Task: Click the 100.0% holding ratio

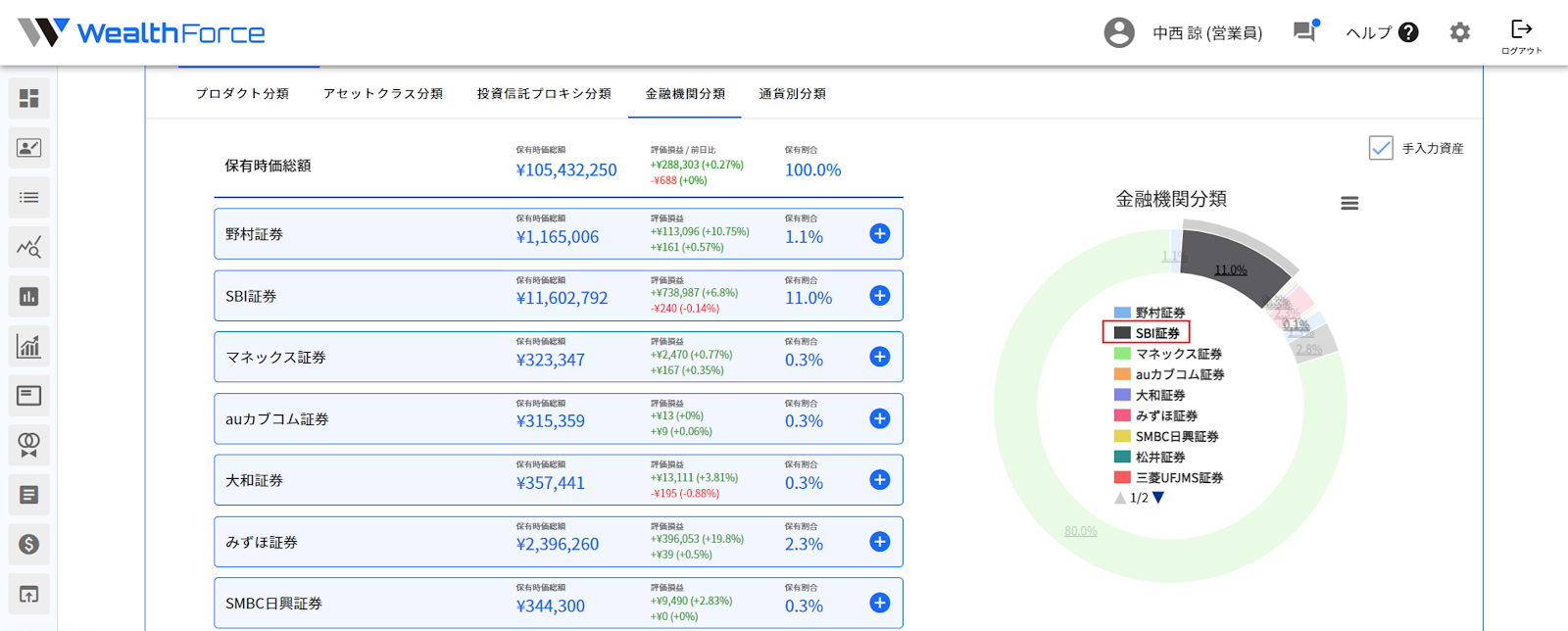Action: coord(813,170)
